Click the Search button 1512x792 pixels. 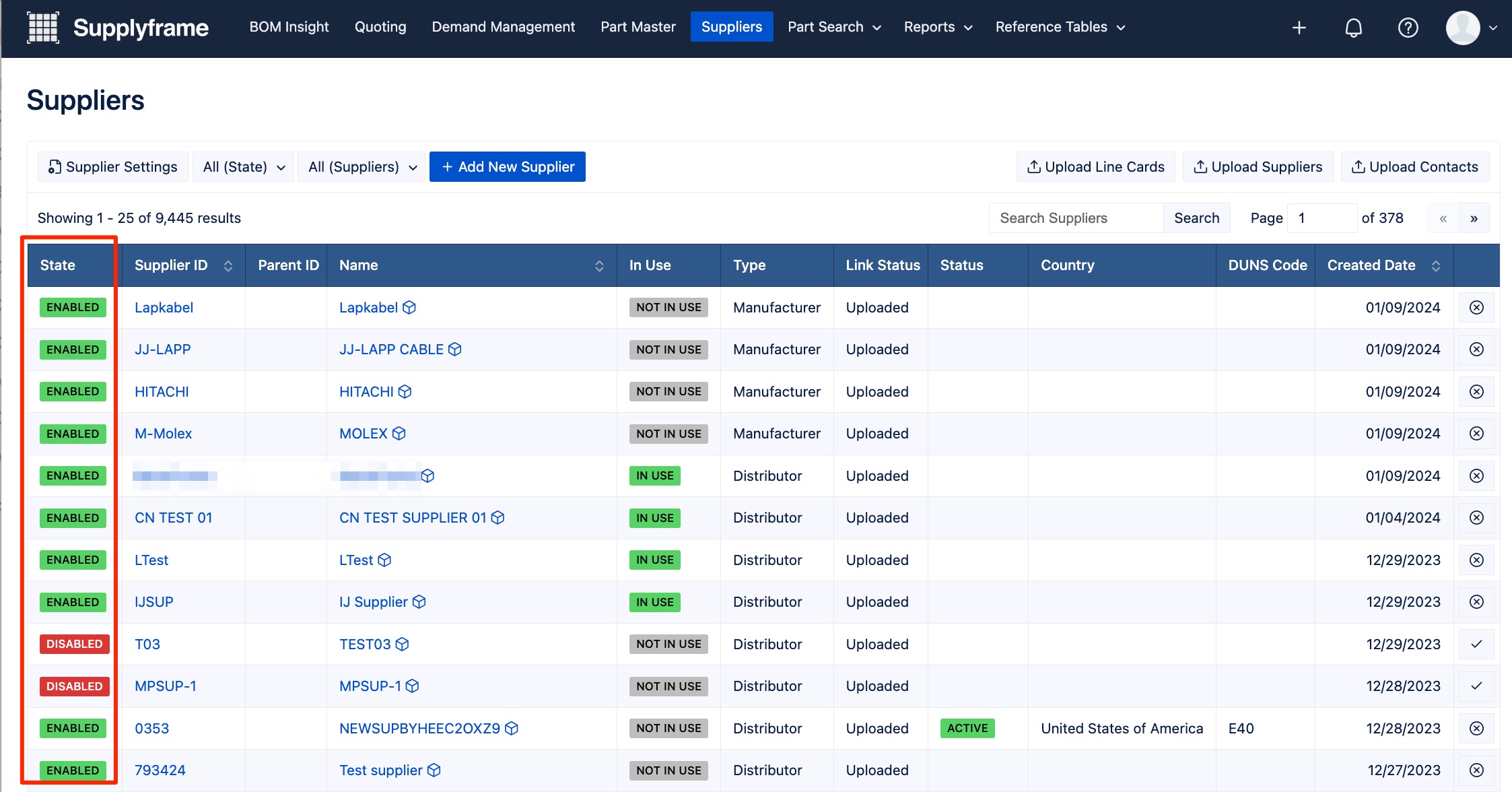coord(1196,218)
